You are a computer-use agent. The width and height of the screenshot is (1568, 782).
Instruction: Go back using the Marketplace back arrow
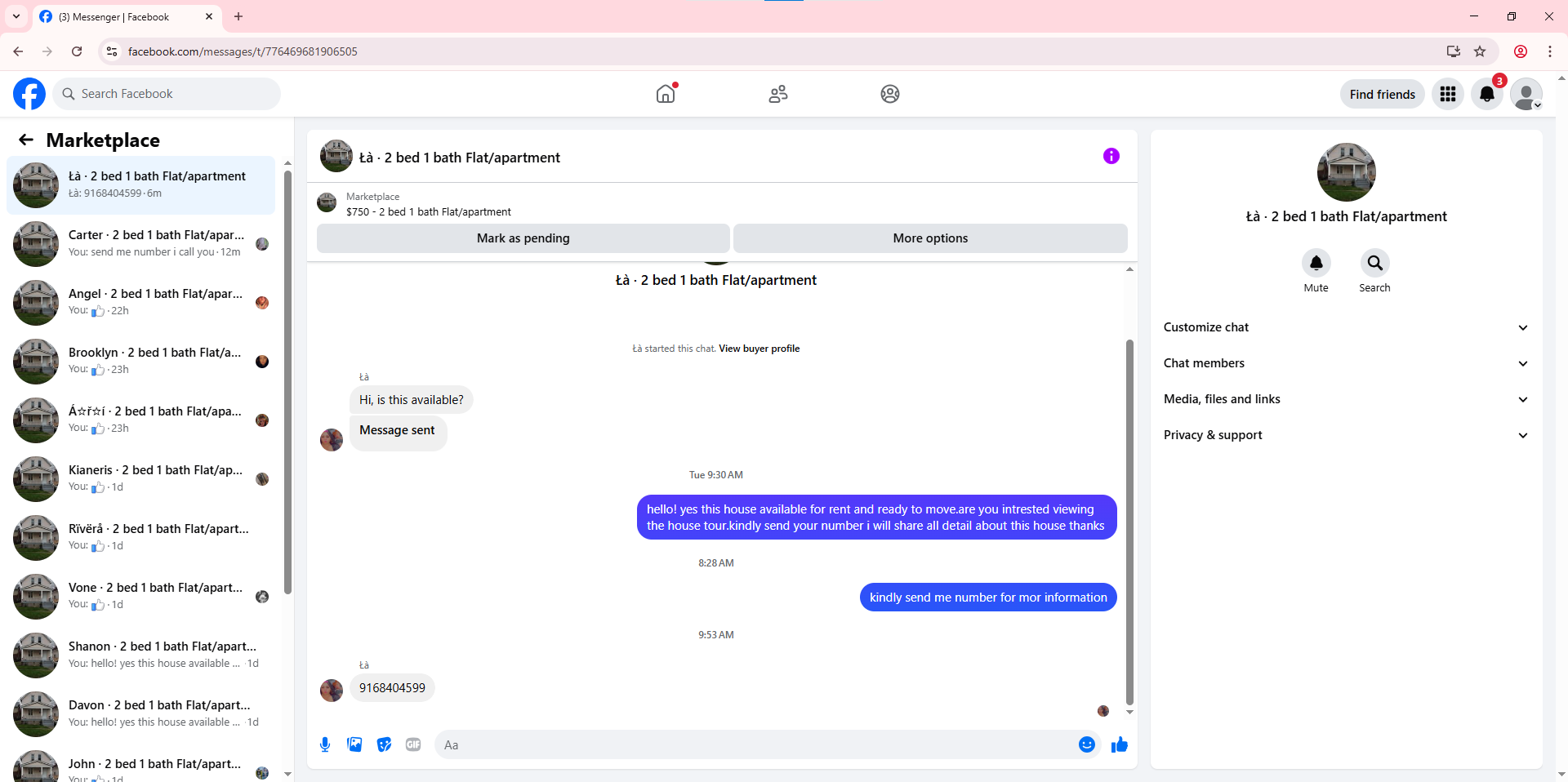coord(26,140)
